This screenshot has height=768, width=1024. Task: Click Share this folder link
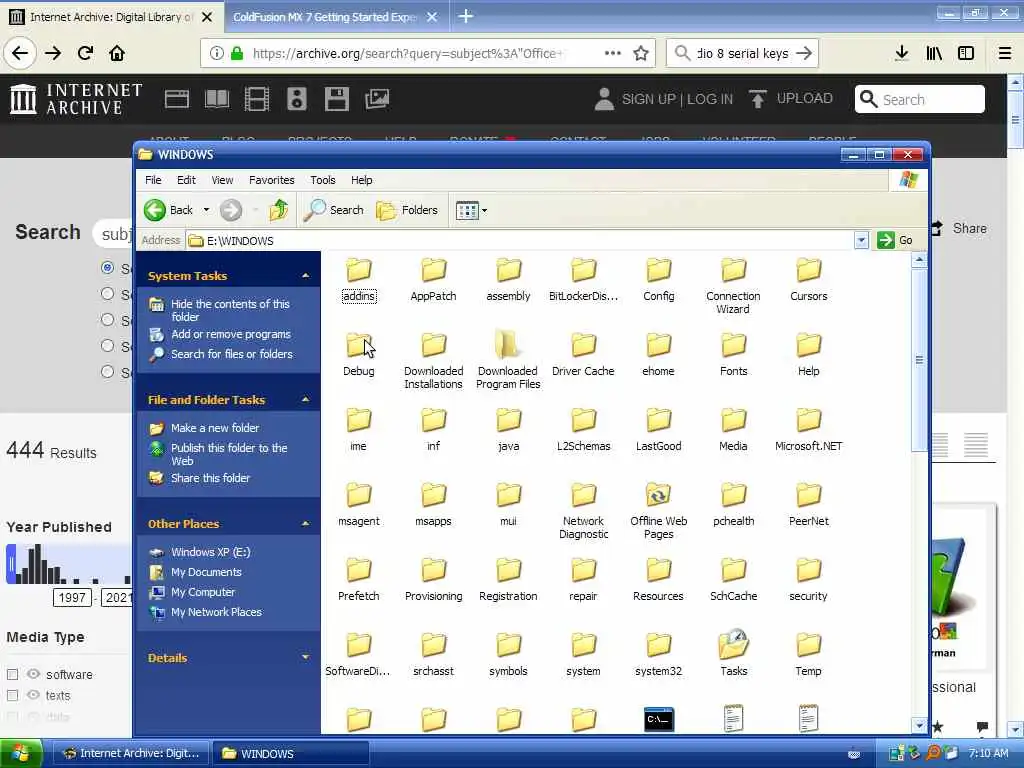(x=210, y=478)
